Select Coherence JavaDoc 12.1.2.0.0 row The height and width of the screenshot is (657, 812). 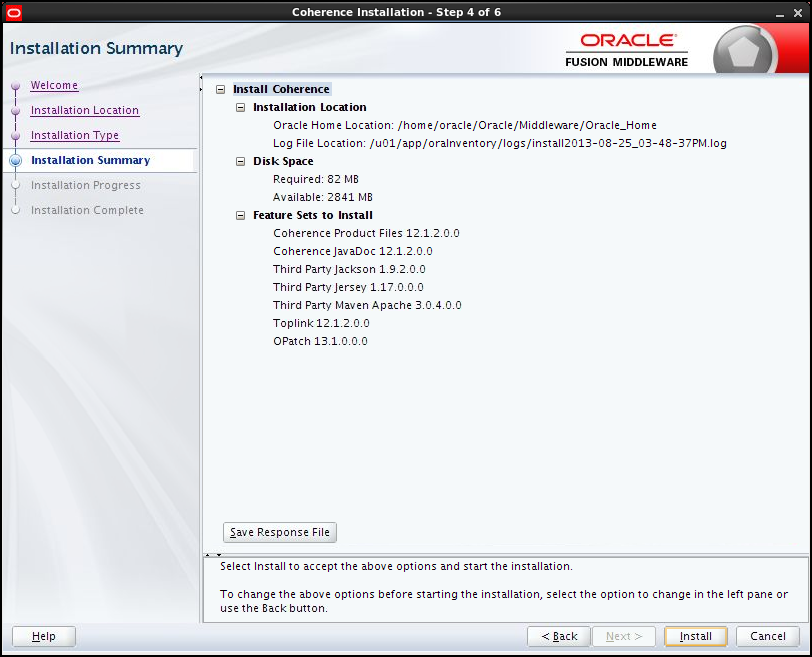pos(353,251)
